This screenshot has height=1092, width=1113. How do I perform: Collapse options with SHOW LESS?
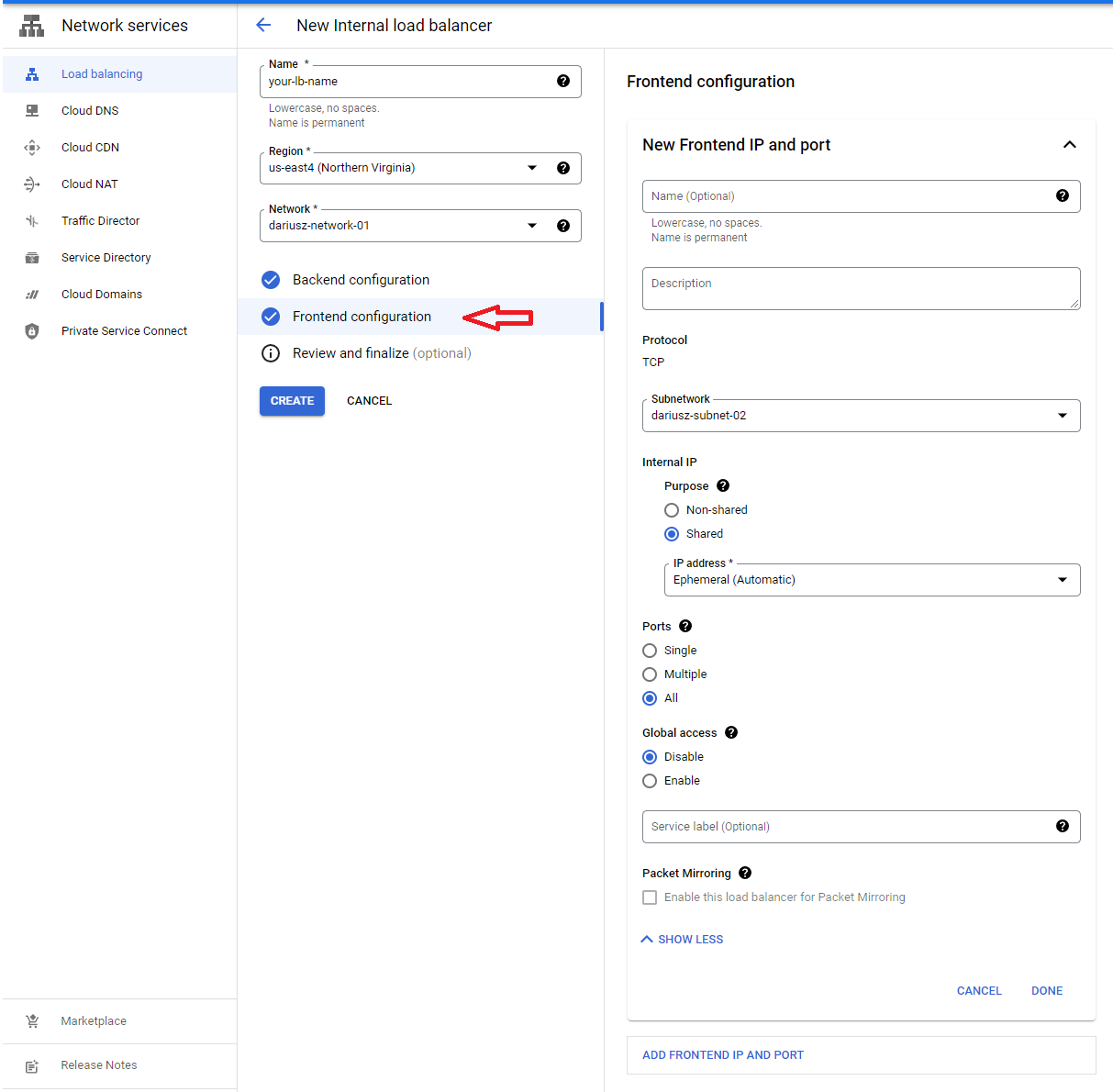(x=682, y=940)
